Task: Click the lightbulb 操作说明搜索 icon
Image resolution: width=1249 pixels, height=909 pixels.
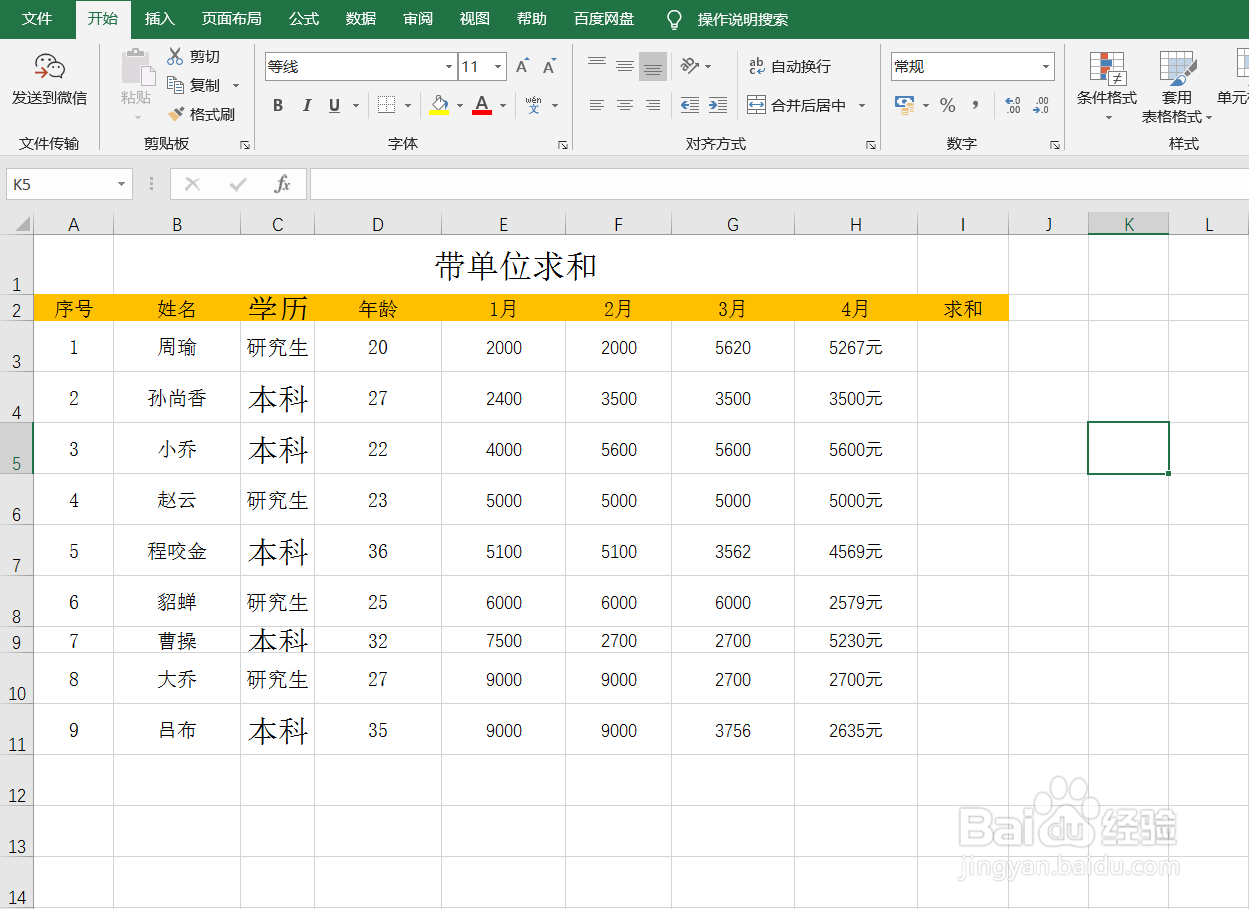Action: [675, 19]
